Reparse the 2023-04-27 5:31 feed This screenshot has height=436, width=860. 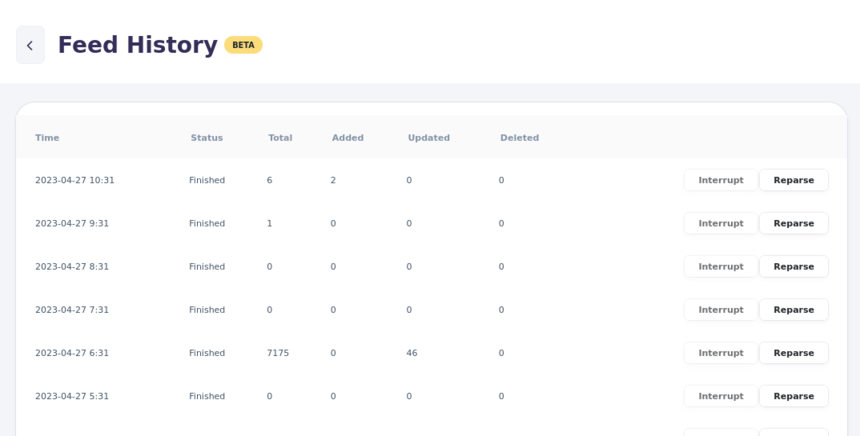click(x=793, y=396)
